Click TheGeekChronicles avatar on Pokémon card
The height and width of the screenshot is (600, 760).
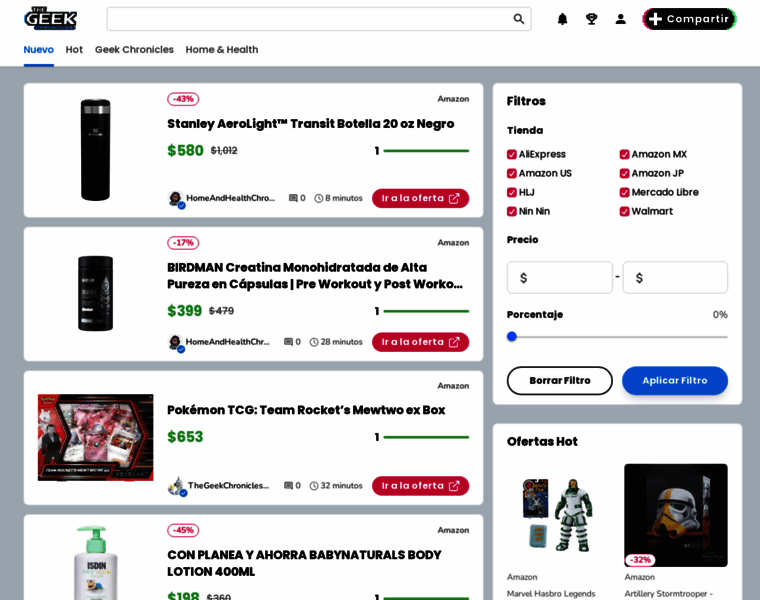[x=176, y=486]
